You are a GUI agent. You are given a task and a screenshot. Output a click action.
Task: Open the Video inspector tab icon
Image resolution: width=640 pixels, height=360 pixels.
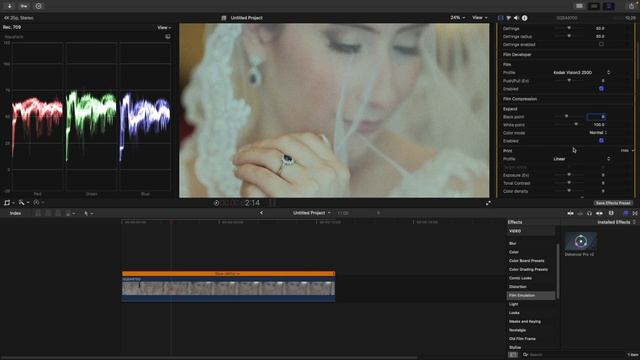pyautogui.click(x=500, y=18)
